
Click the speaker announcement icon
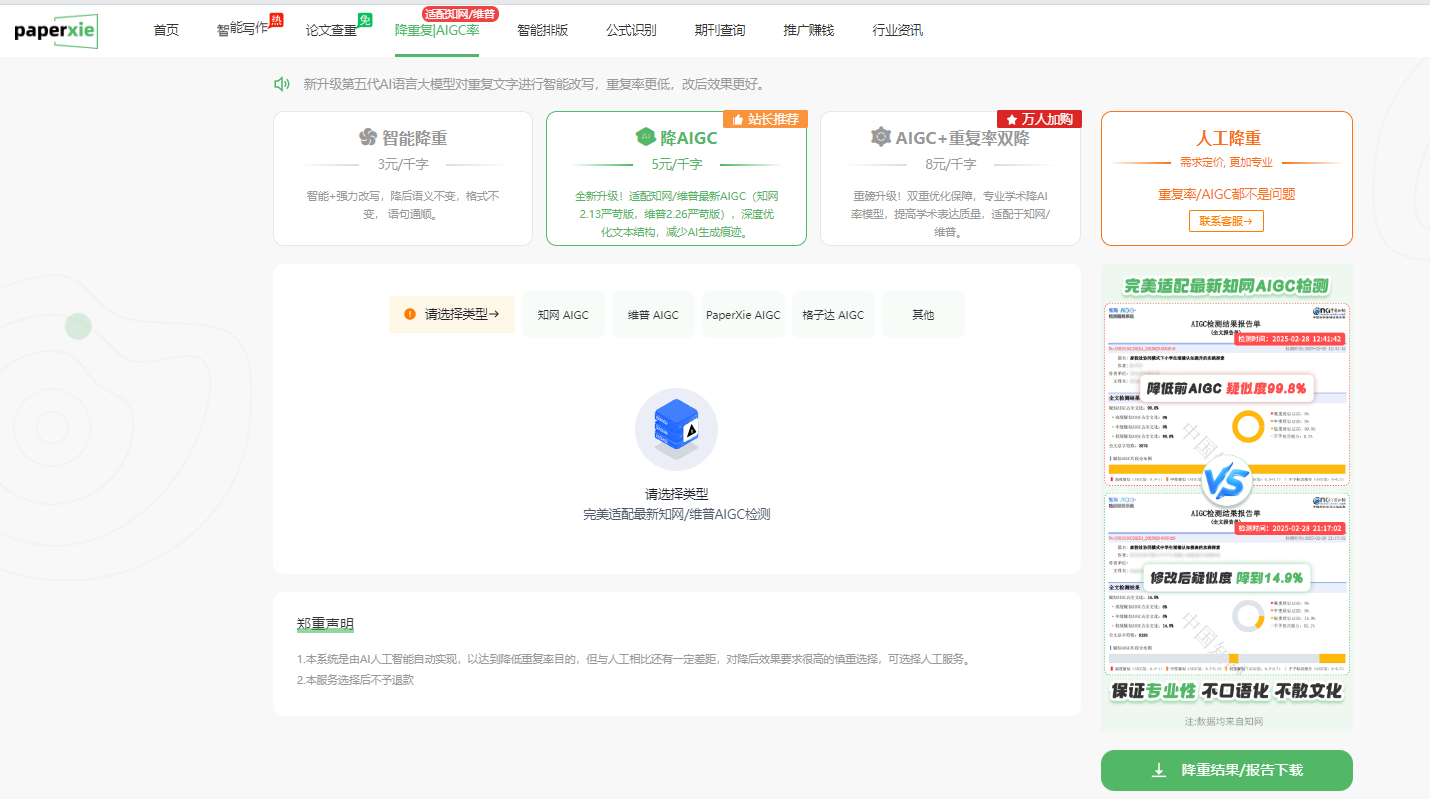pyautogui.click(x=282, y=84)
